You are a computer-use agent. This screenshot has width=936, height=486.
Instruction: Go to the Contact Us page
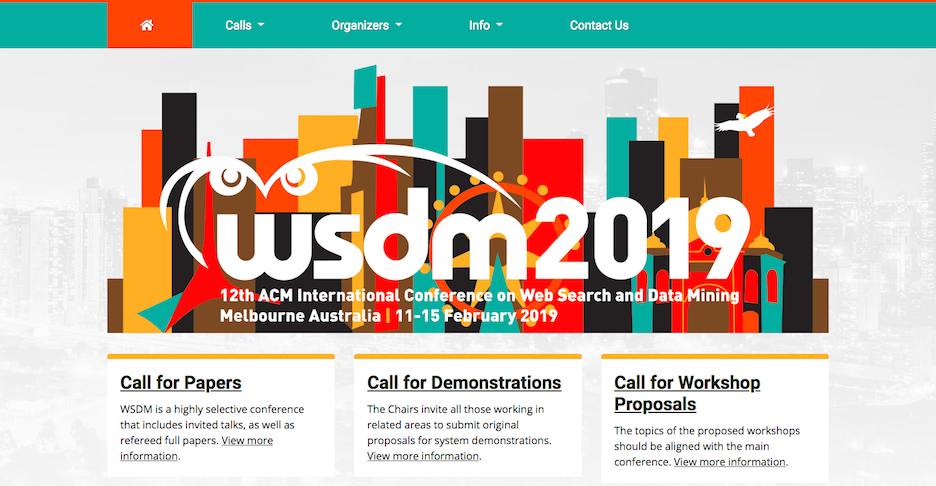pos(599,25)
